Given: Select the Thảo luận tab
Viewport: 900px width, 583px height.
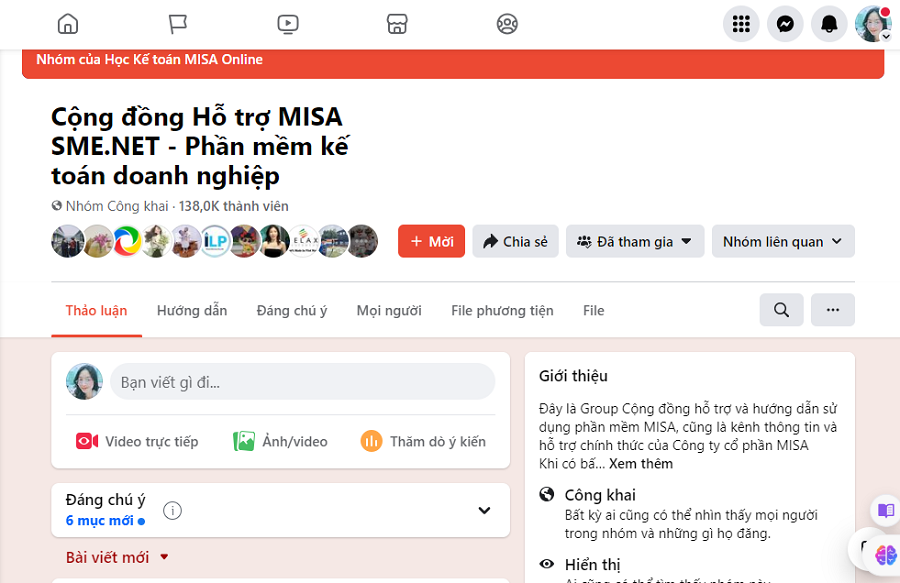Looking at the screenshot, I should tap(96, 310).
